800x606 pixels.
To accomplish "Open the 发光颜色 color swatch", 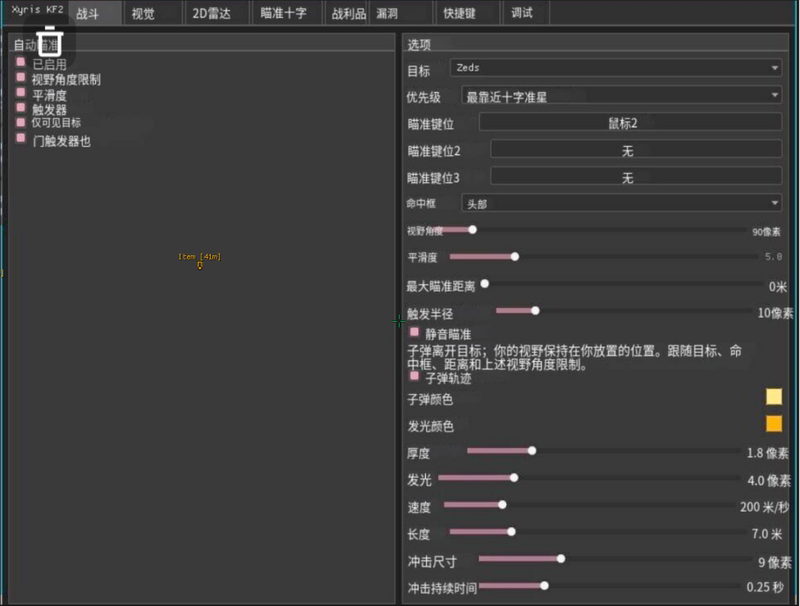I will point(774,424).
